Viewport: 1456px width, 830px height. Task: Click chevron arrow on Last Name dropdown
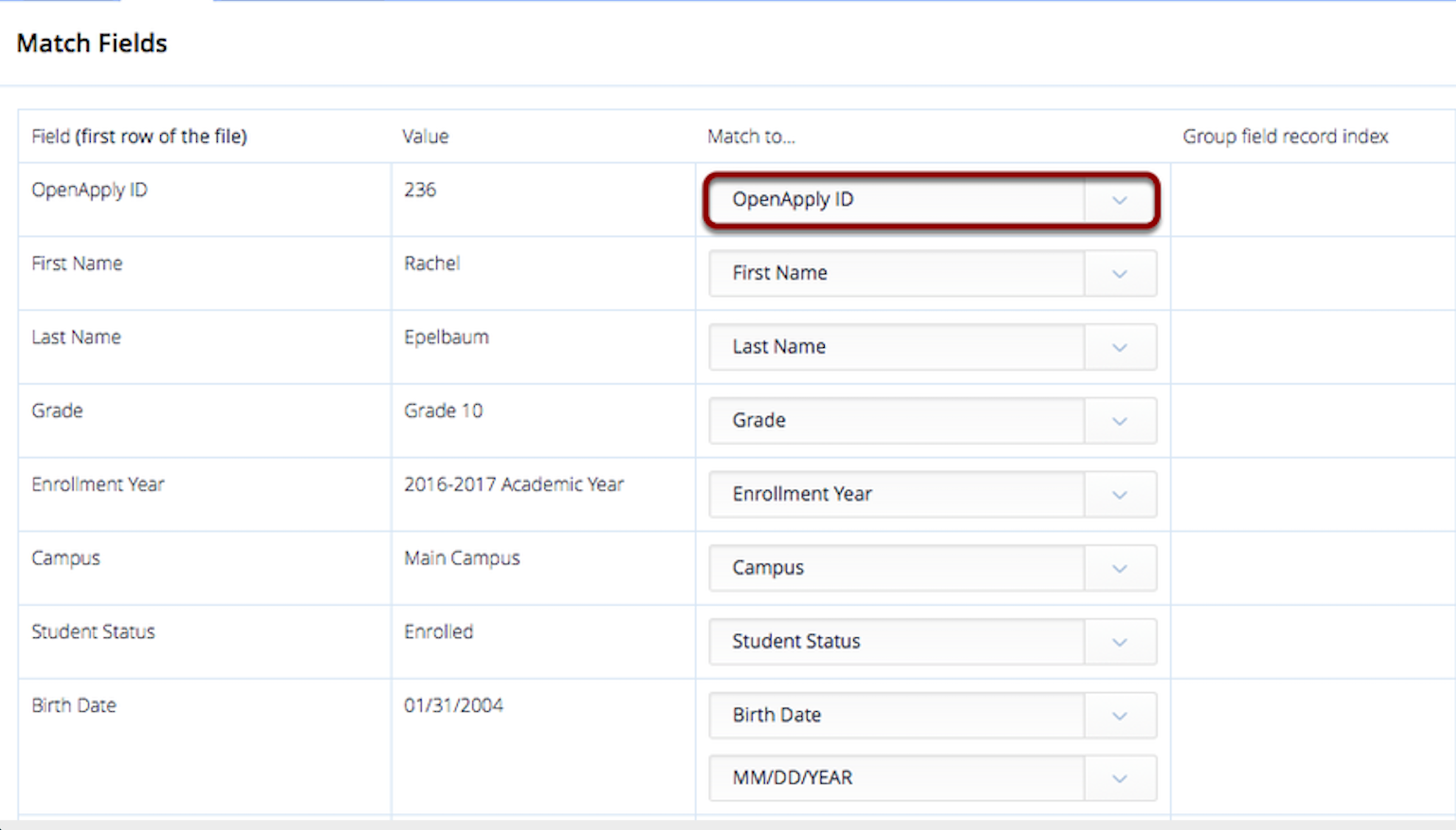(1119, 347)
